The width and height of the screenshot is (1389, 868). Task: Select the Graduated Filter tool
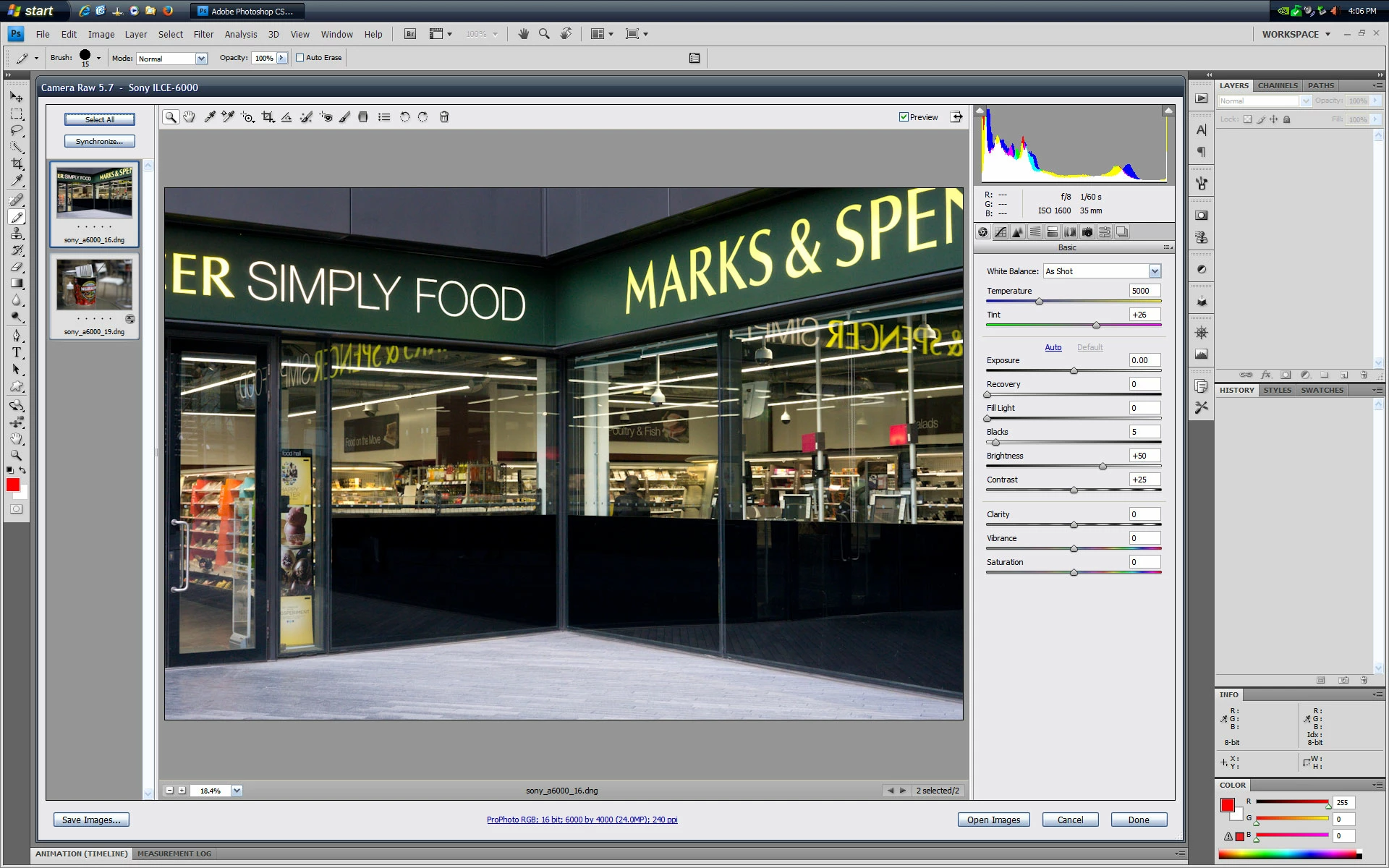click(x=363, y=117)
